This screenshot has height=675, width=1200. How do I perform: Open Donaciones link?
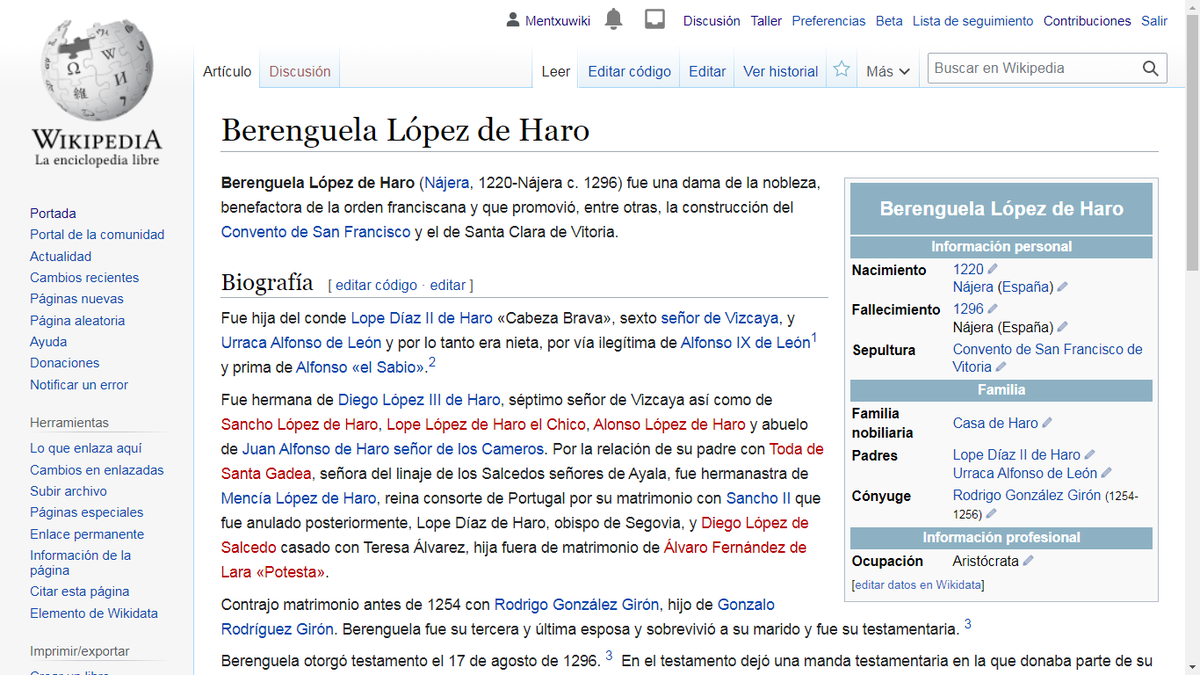click(x=65, y=363)
